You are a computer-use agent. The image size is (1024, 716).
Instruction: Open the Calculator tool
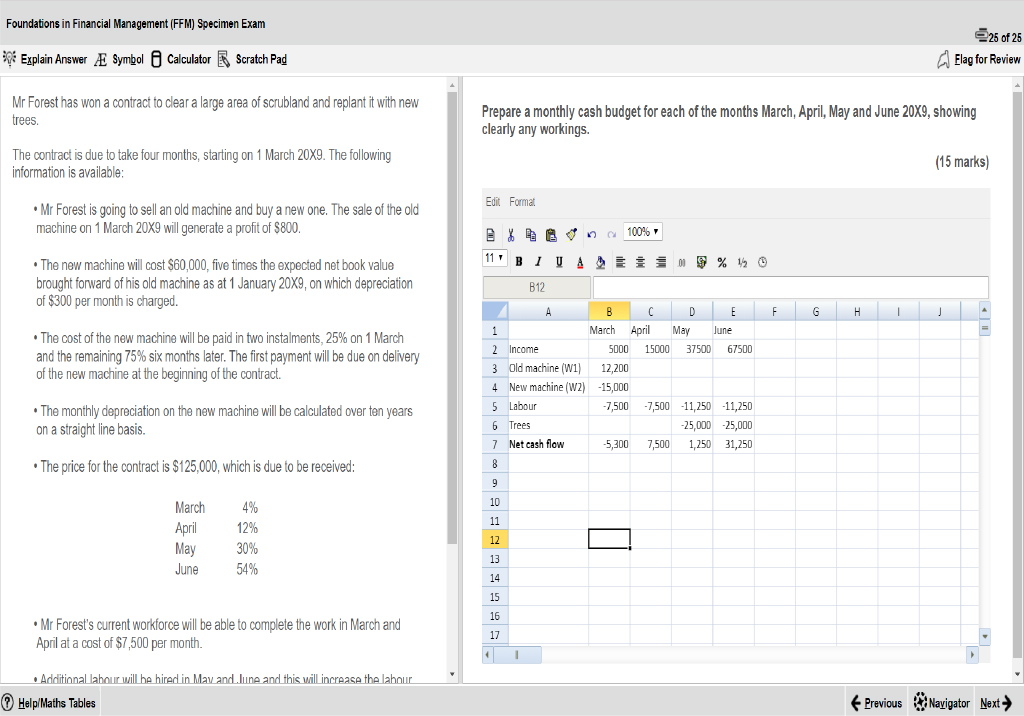tap(181, 60)
